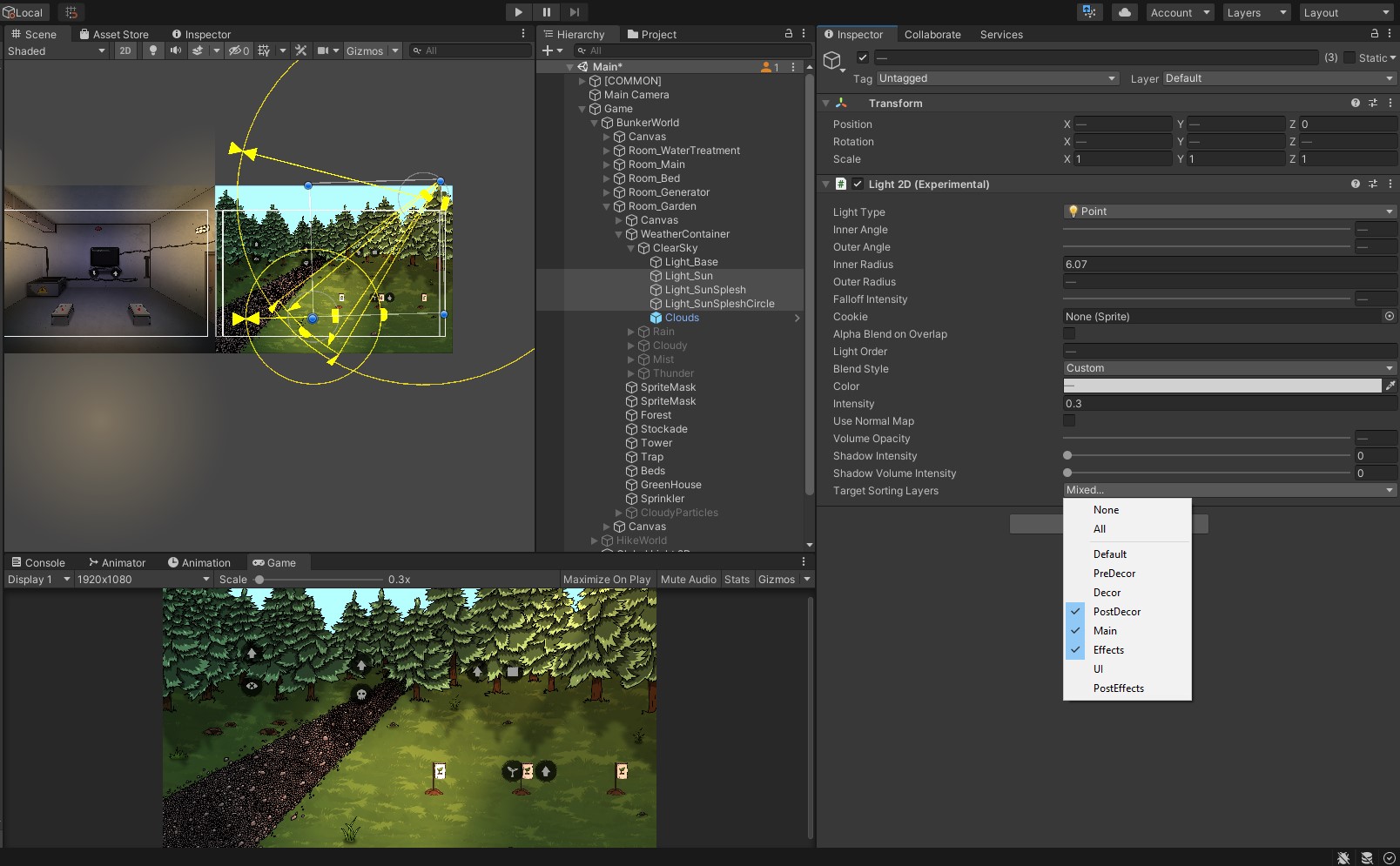
Task: Toggle scene lighting with the lightbulb icon
Action: (x=153, y=50)
